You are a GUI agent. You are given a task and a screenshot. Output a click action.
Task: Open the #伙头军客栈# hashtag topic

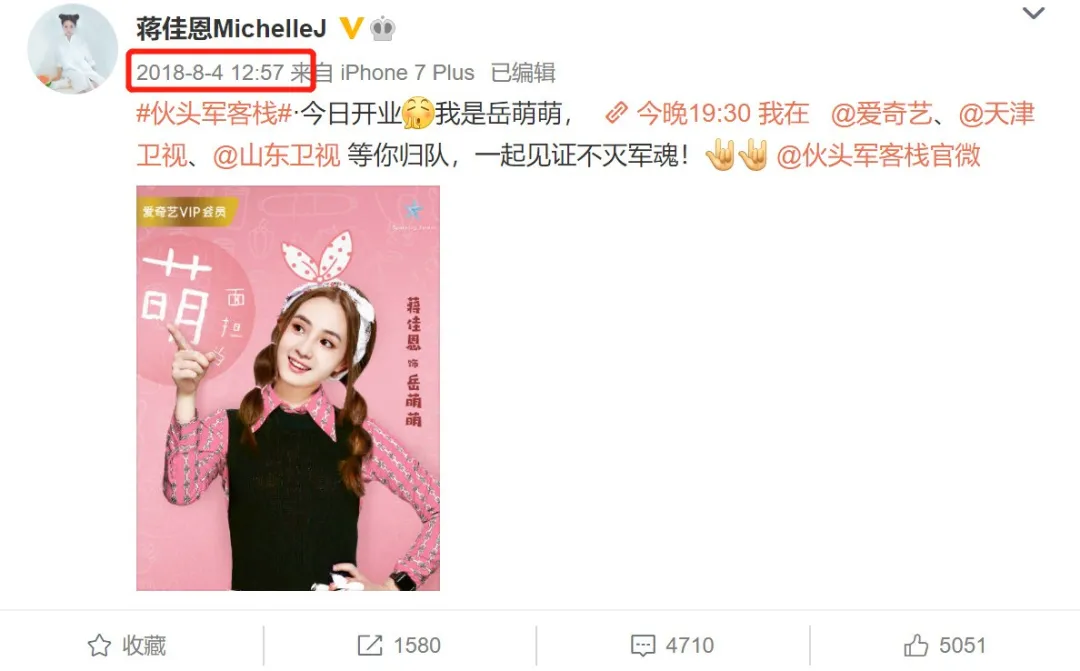point(214,114)
